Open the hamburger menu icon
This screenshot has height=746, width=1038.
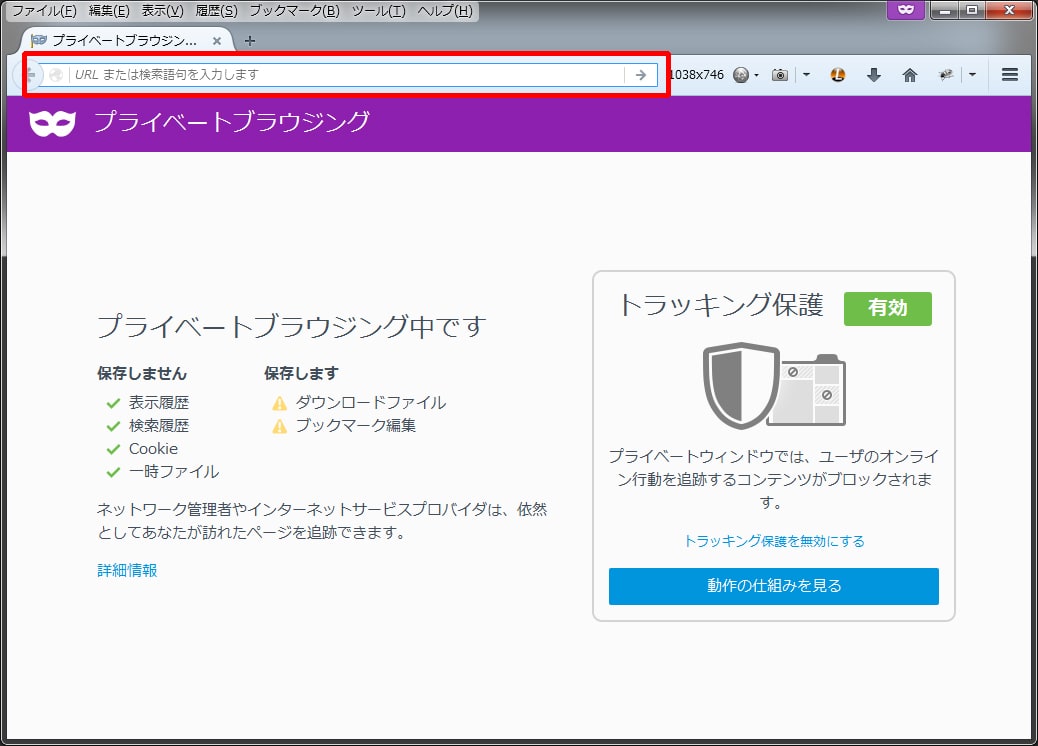pyautogui.click(x=1009, y=75)
